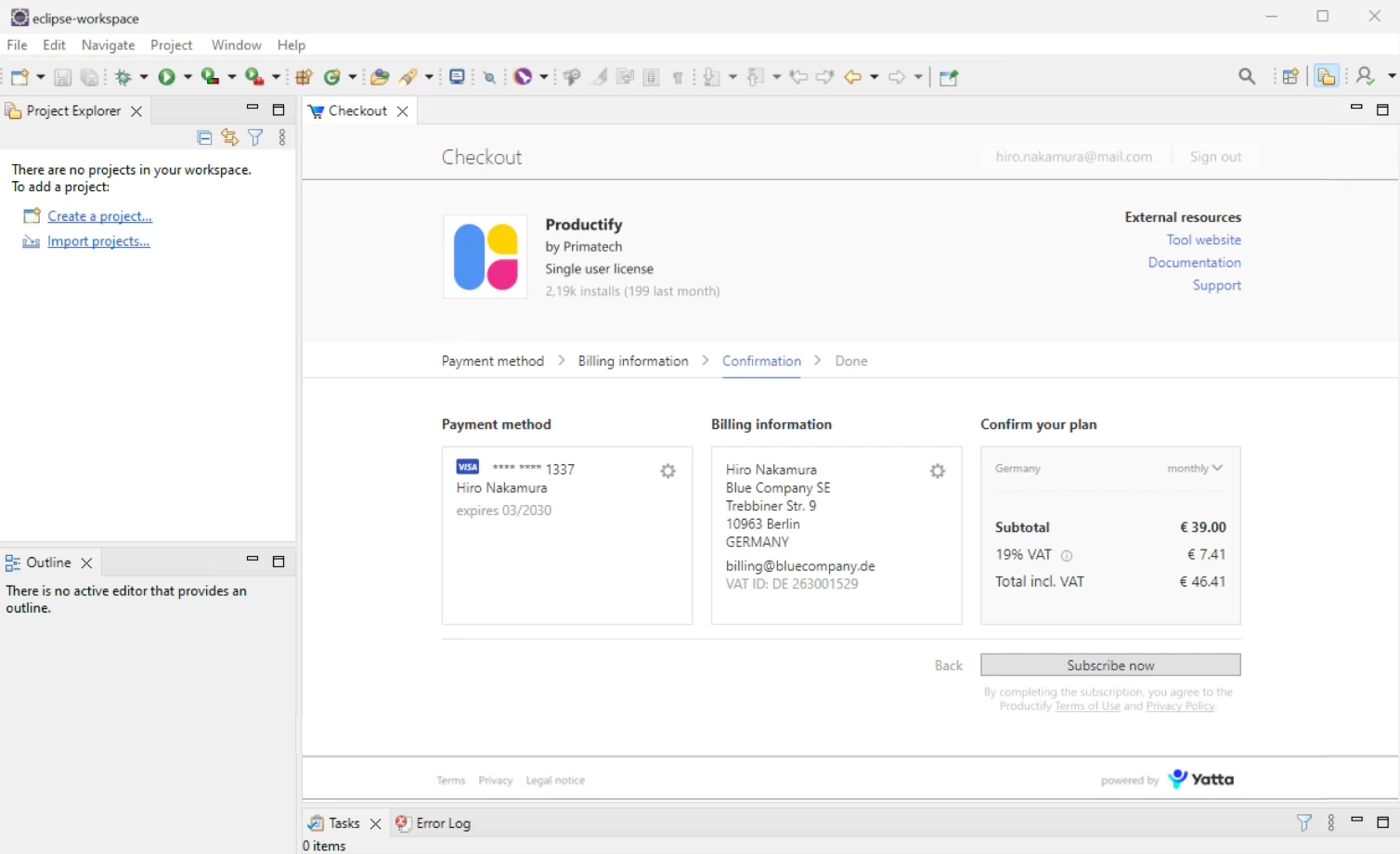The image size is (1400, 854).
Task: Edit billing information via its gear icon
Action: pos(938,472)
